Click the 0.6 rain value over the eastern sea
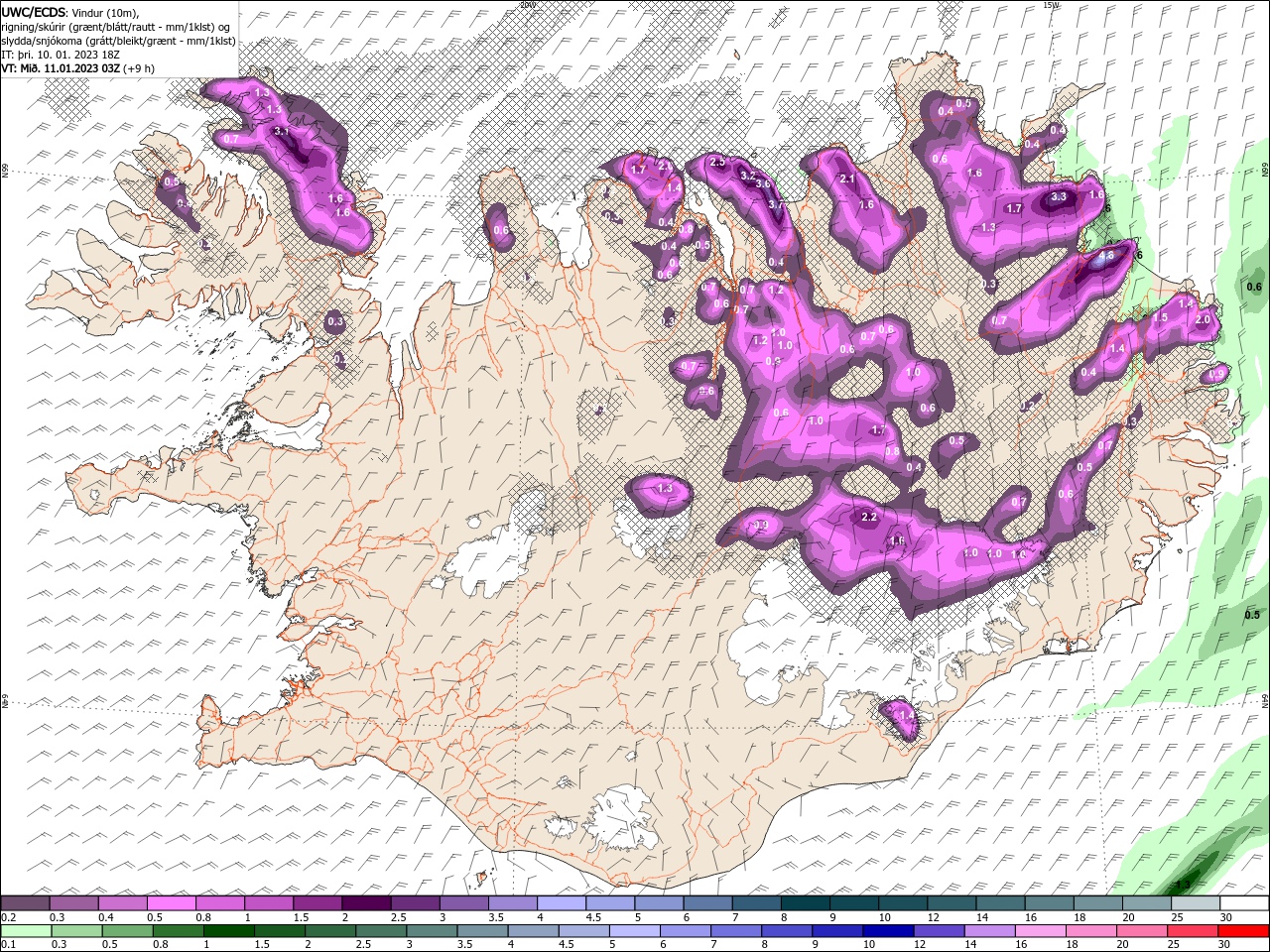 [x=1253, y=287]
